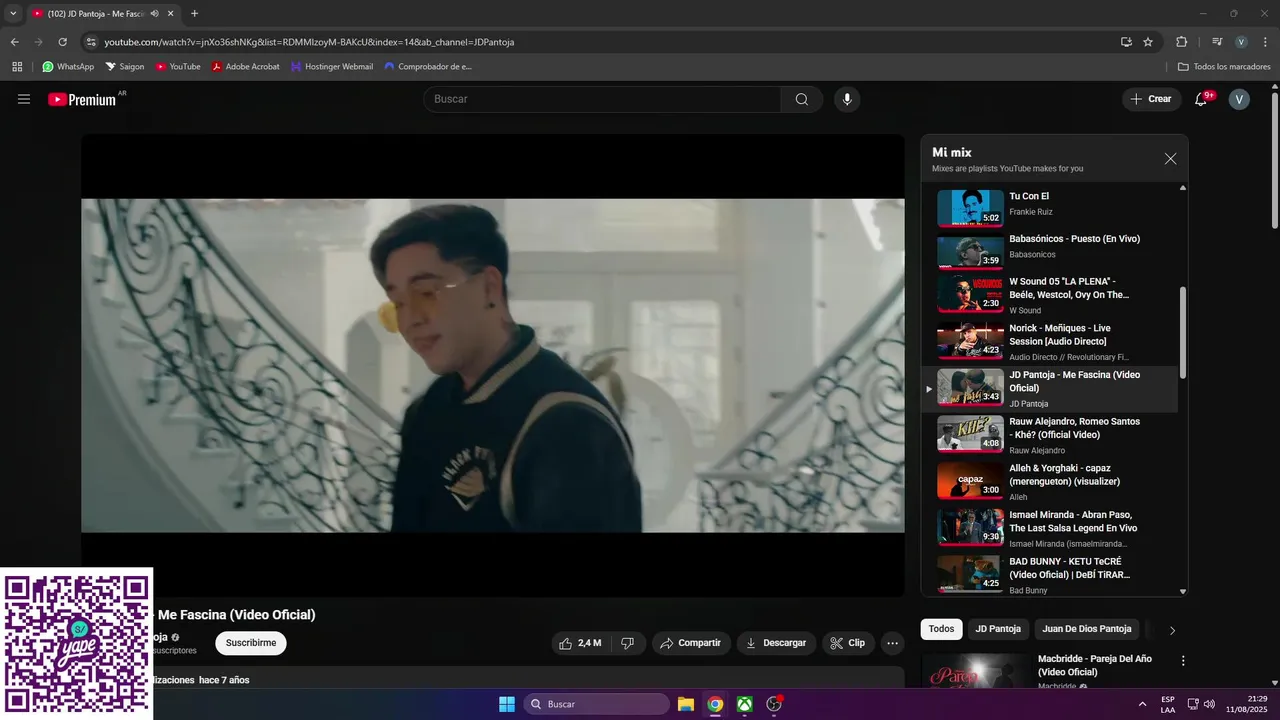1280x720 pixels.
Task: Click the Buscar search field on YouTube
Action: 602,99
